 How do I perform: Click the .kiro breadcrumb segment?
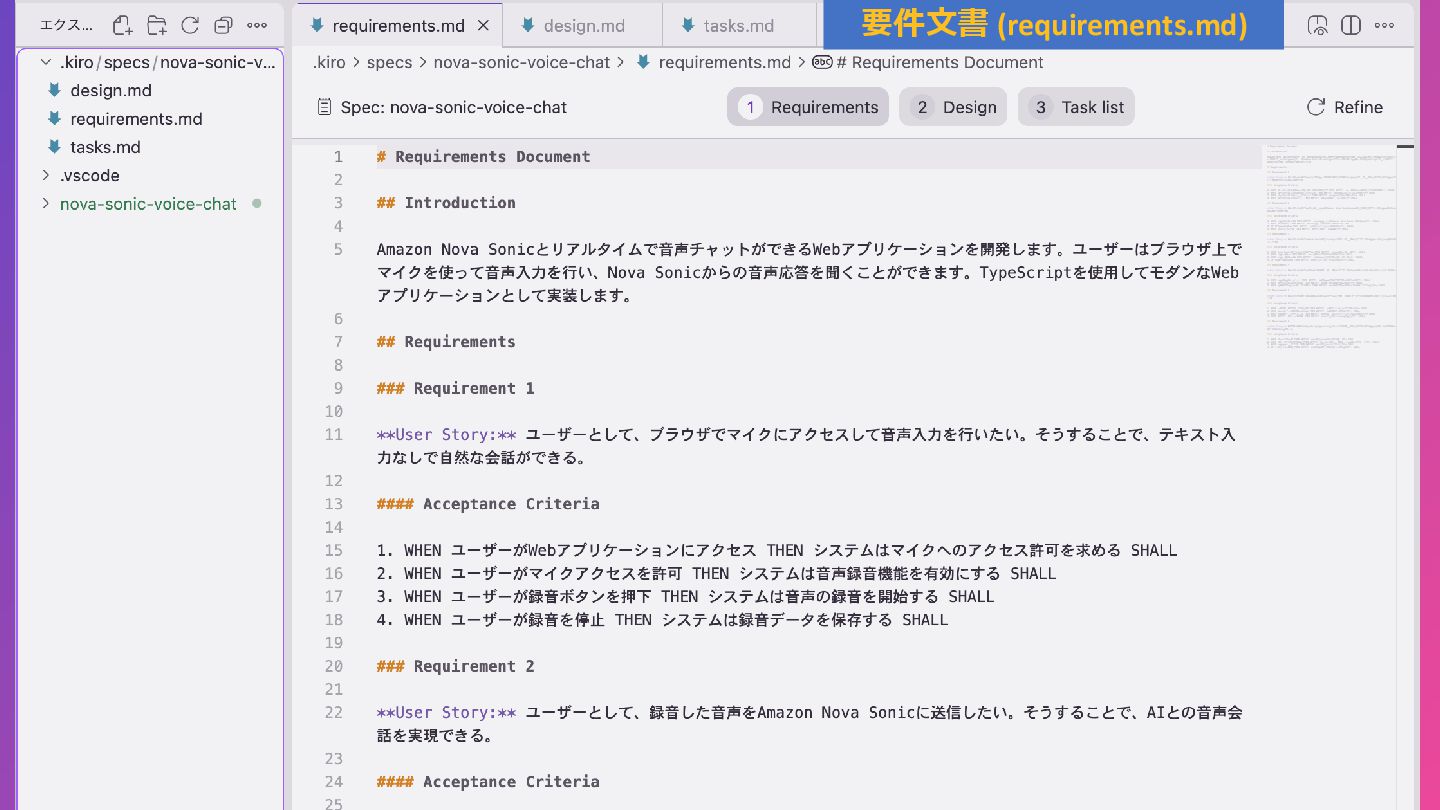pyautogui.click(x=329, y=62)
